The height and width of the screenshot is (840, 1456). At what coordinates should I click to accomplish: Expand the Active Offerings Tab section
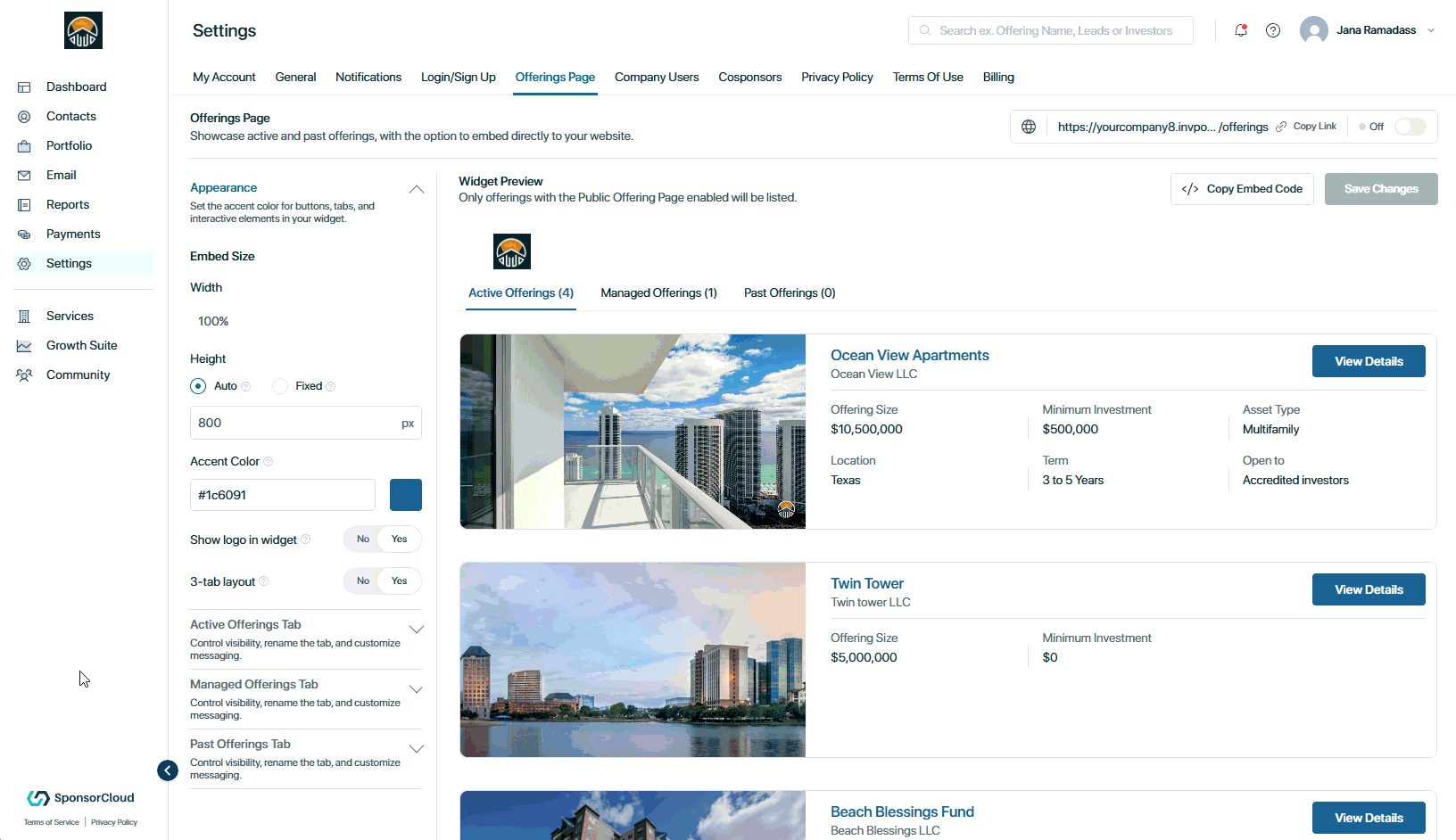pos(416,629)
